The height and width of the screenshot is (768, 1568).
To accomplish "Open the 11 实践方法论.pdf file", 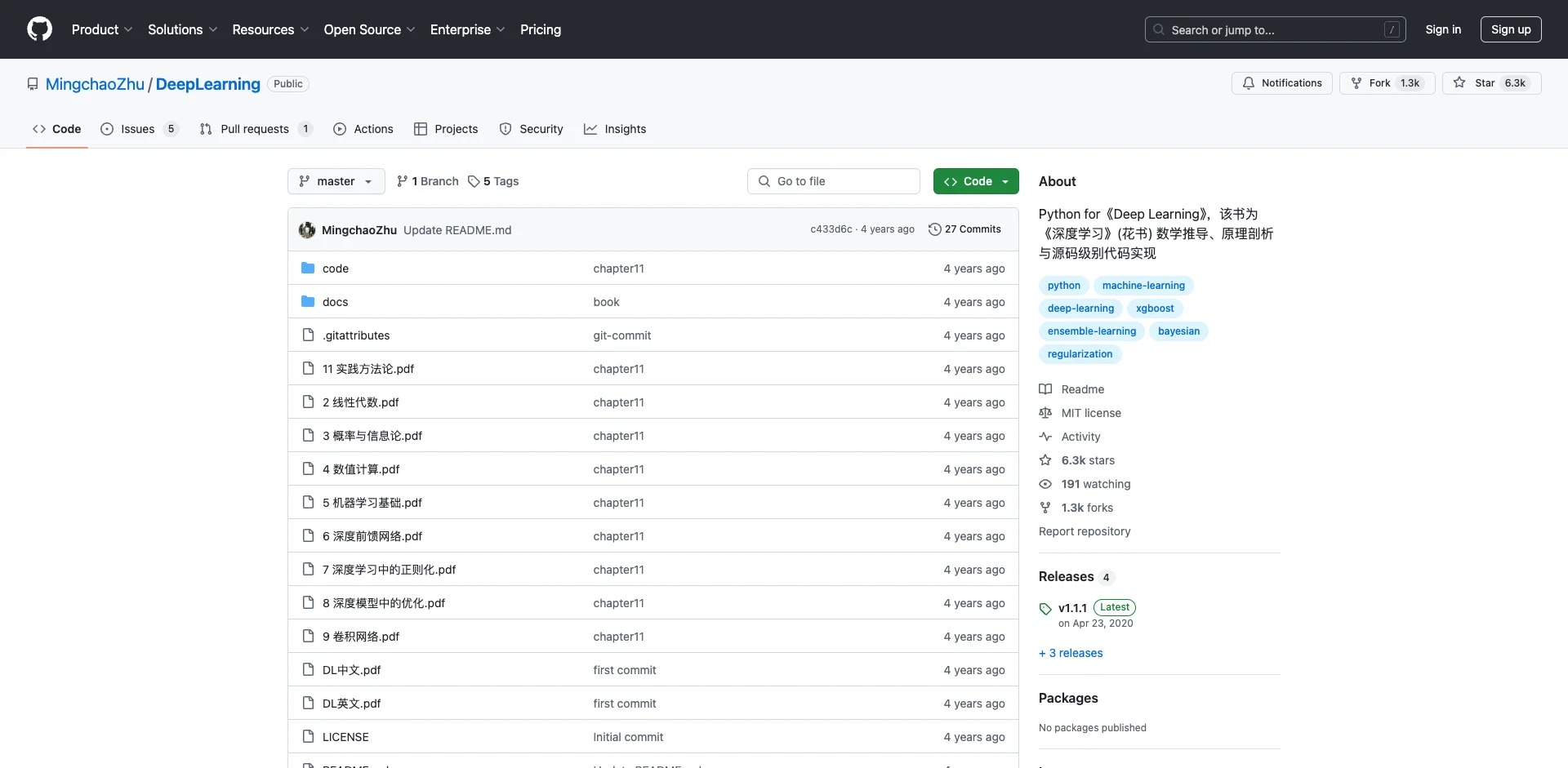I will 368,369.
